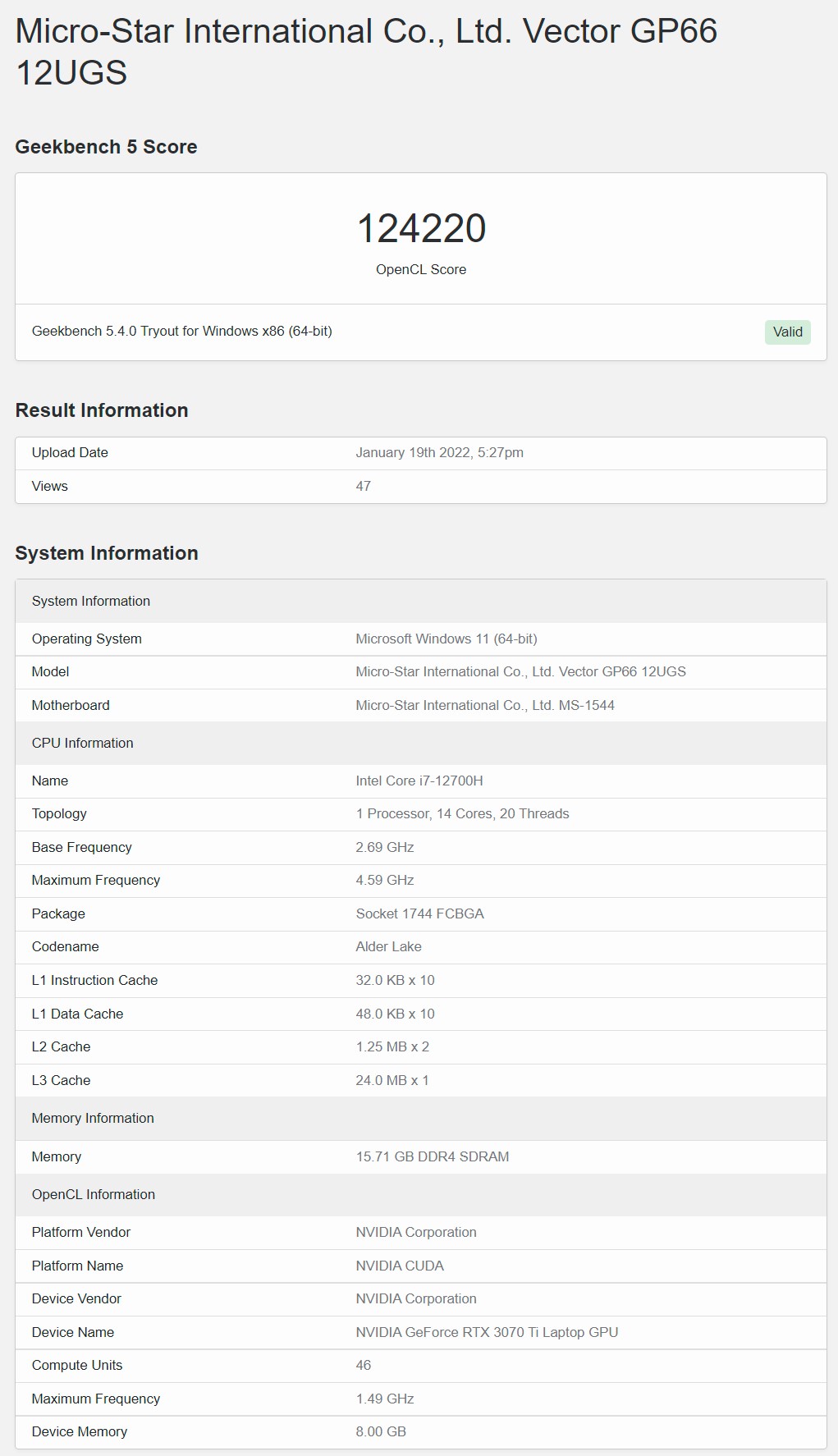Click Geekbench 5.4.0 Tryout version text

182,331
